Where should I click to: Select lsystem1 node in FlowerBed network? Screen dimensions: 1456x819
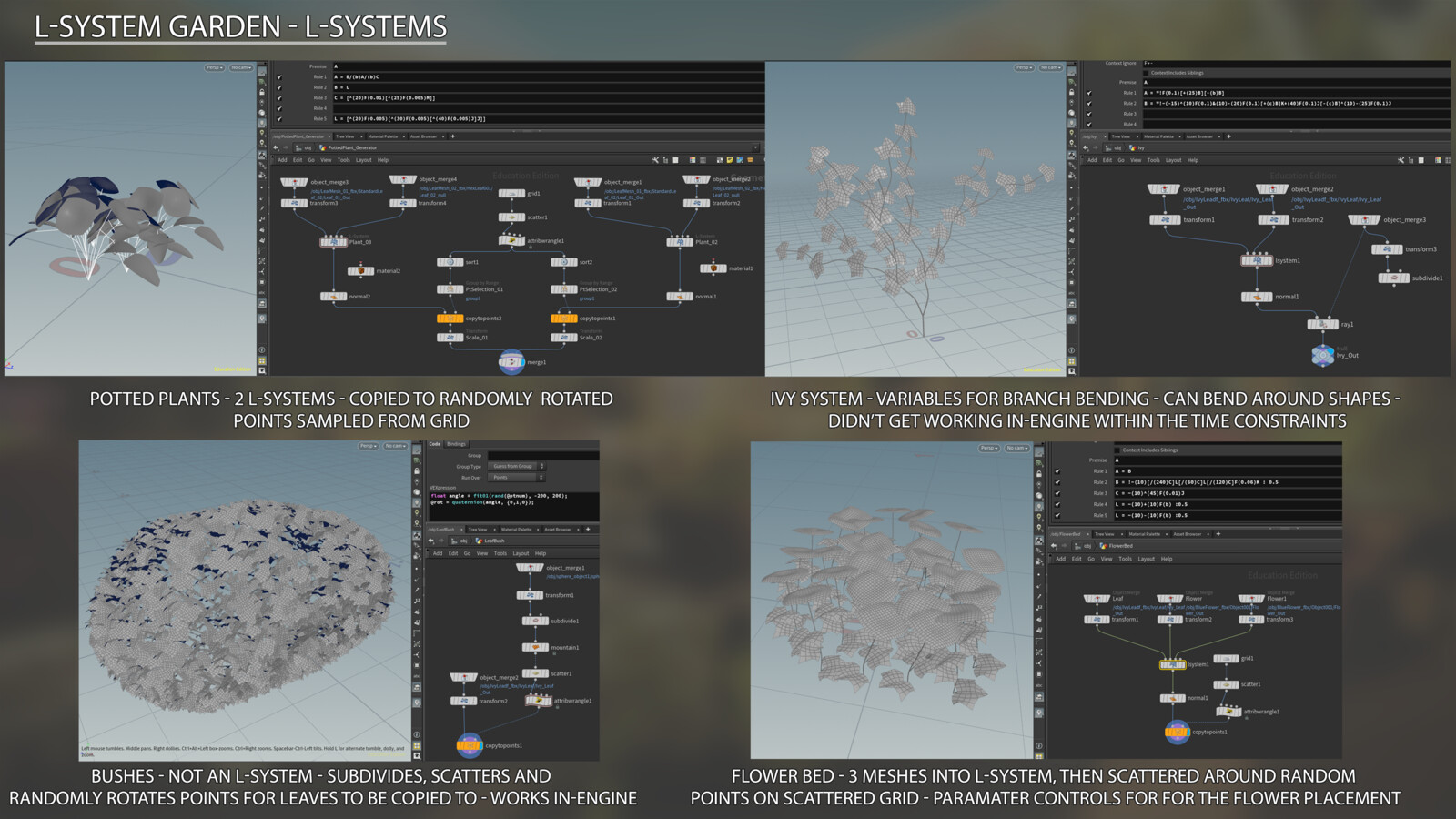coord(1172,664)
